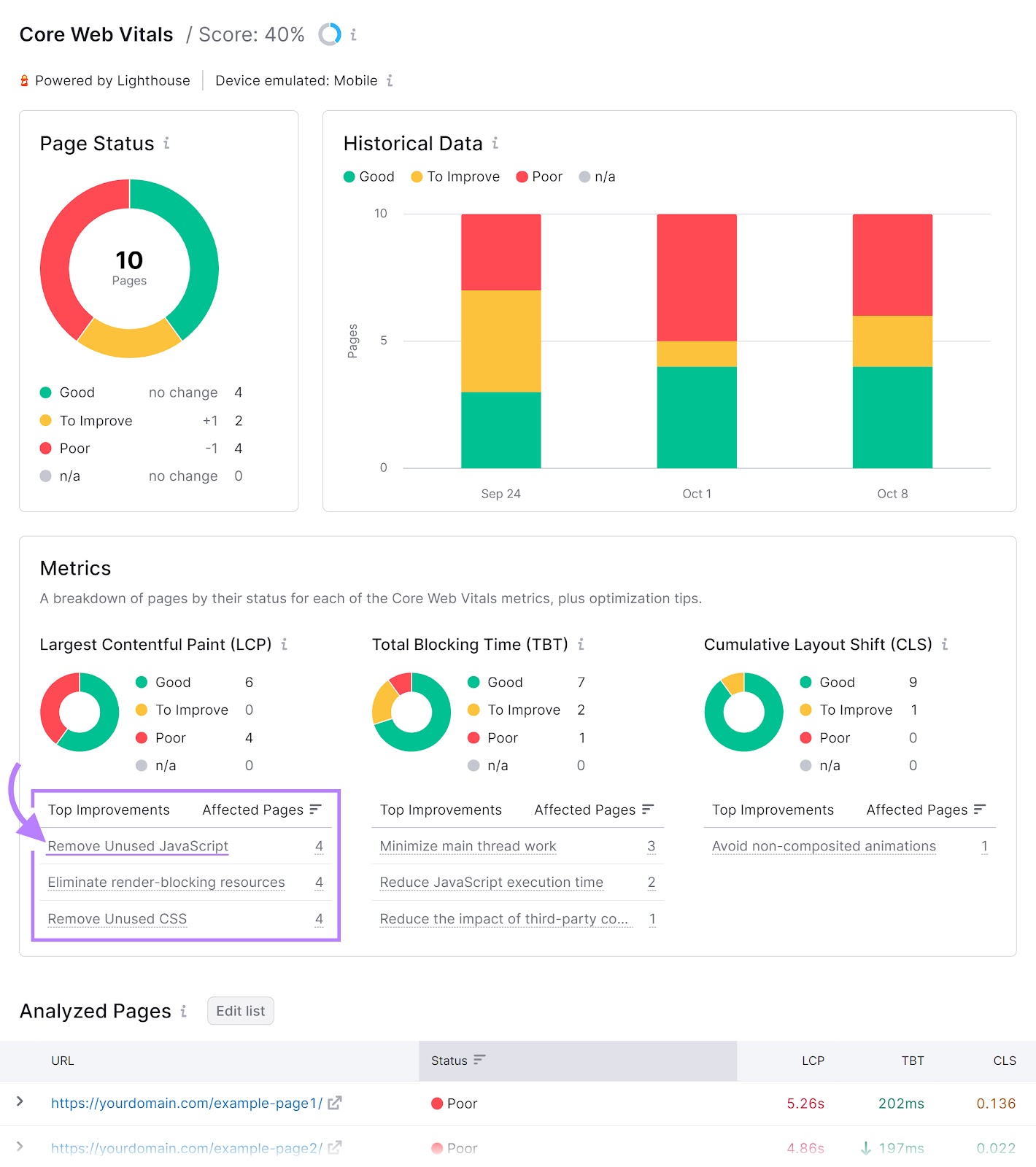Click affected pages count for Remove Unused JavaScript
This screenshot has height=1167, width=1036.
click(x=319, y=846)
